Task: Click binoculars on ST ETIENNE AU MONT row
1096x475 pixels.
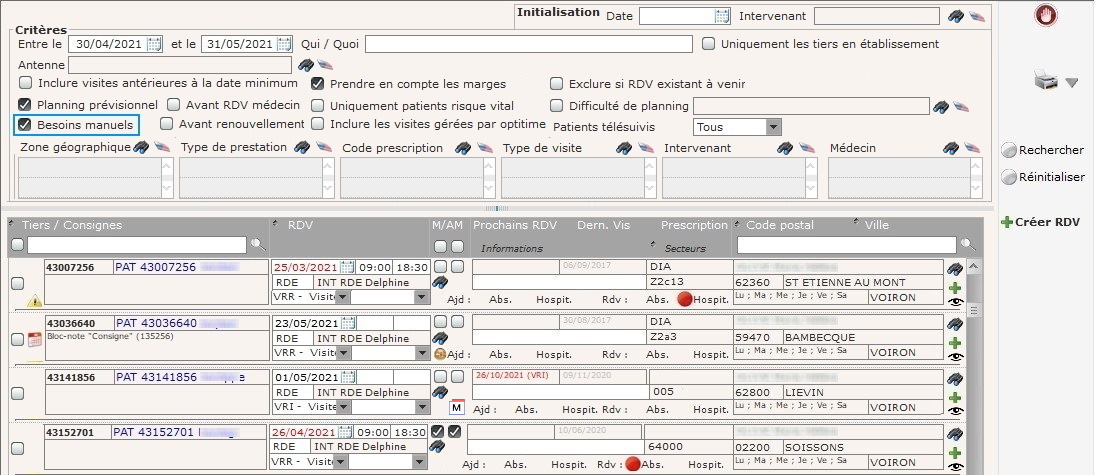Action: (955, 268)
